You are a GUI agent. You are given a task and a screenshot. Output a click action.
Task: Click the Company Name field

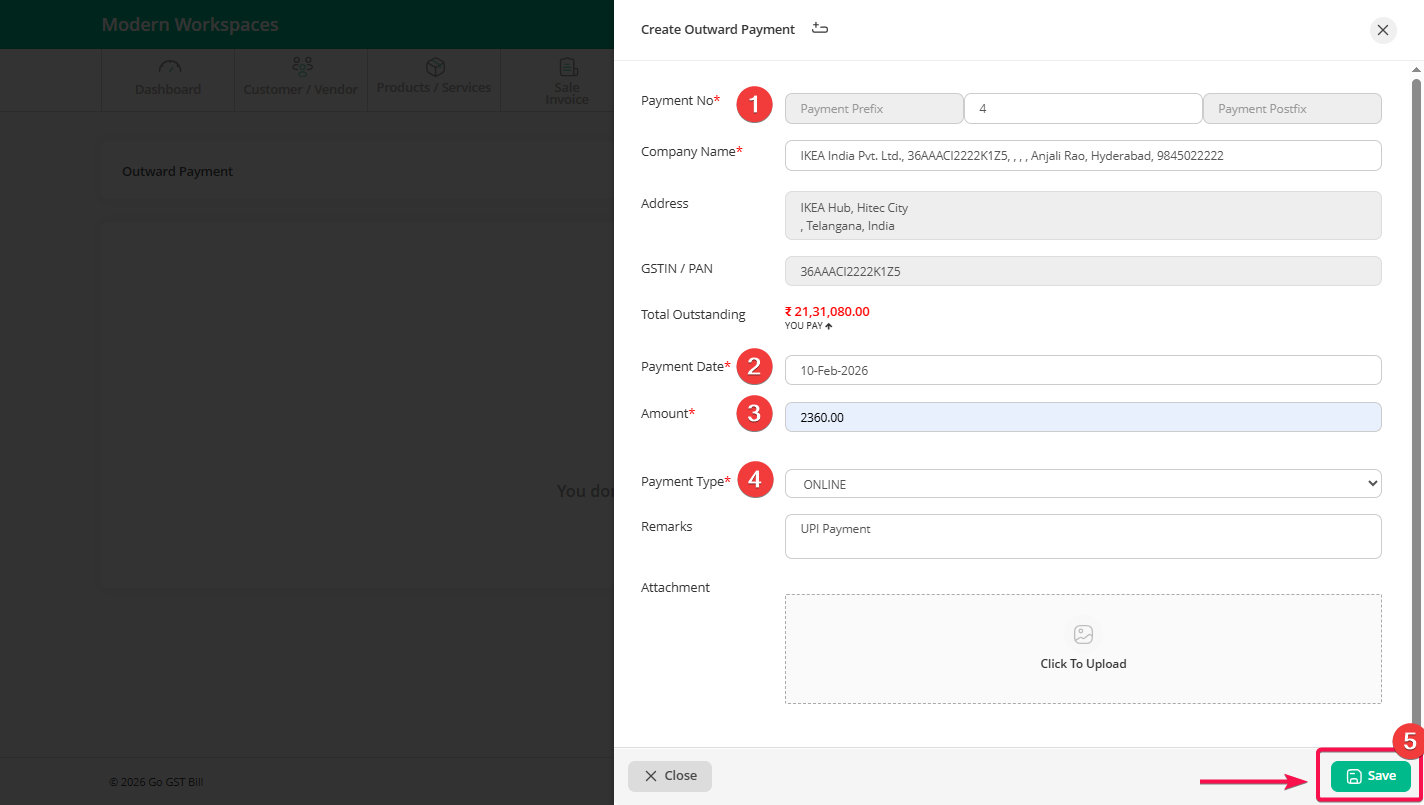click(1083, 156)
